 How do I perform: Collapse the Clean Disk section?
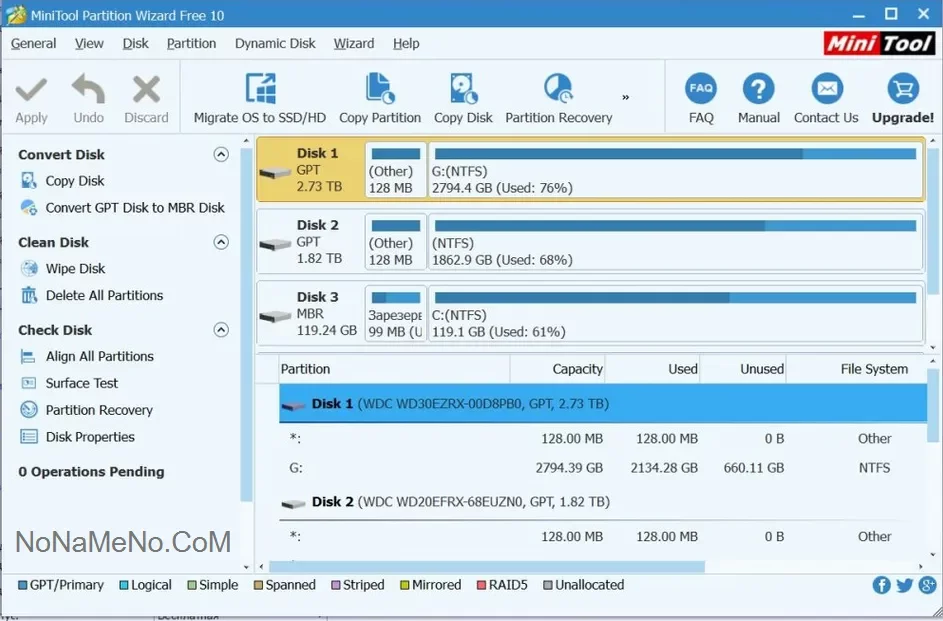(221, 242)
